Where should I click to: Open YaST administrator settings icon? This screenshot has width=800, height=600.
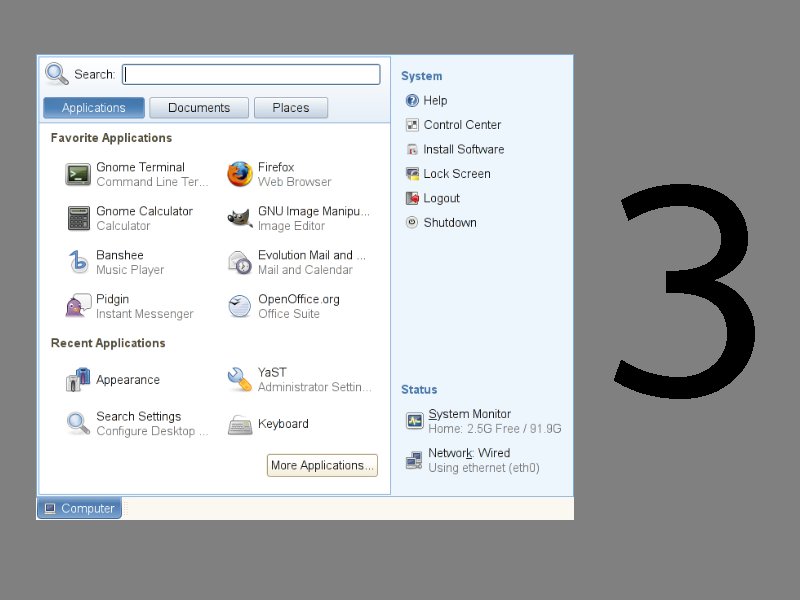pyautogui.click(x=239, y=379)
